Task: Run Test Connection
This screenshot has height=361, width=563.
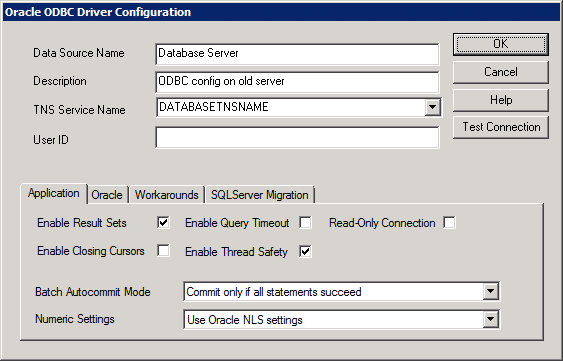Action: tap(501, 127)
